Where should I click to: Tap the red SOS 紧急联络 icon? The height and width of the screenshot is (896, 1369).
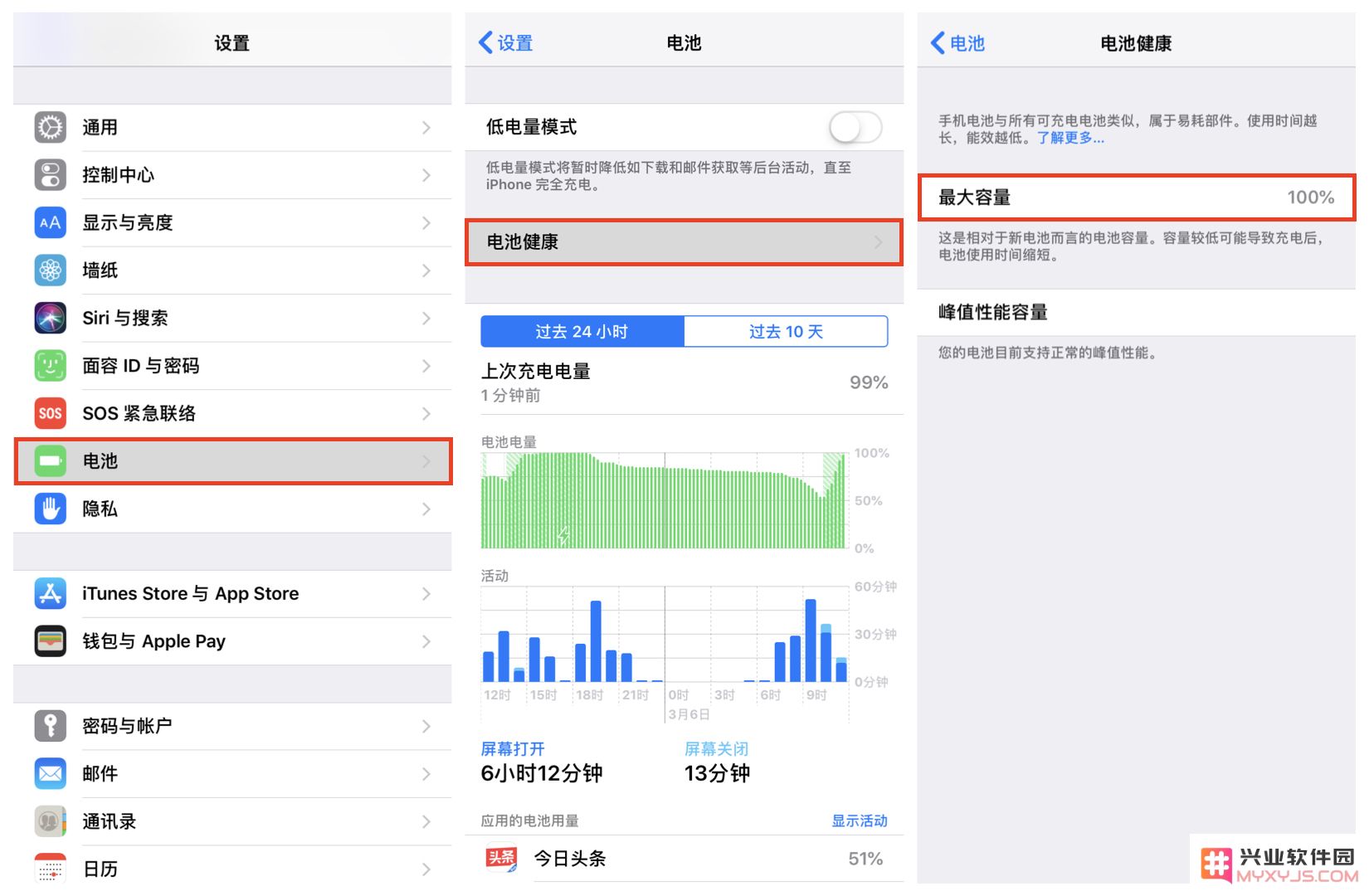coord(51,413)
